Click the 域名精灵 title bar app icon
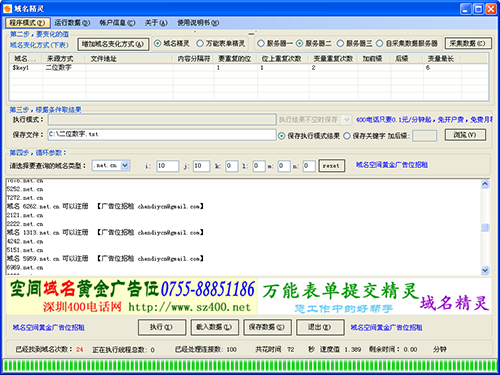The image size is (500, 375). tap(7, 8)
